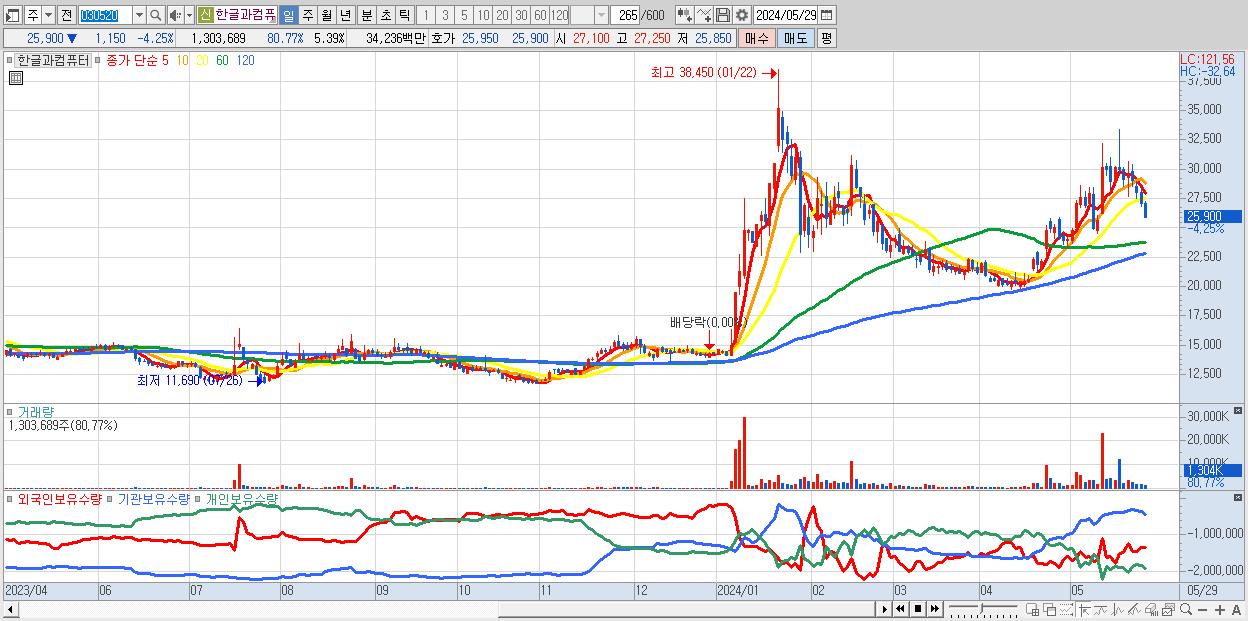Screen dimensions: 1248x621
Task: Click the rewind double-arrow button
Action: tap(900, 609)
